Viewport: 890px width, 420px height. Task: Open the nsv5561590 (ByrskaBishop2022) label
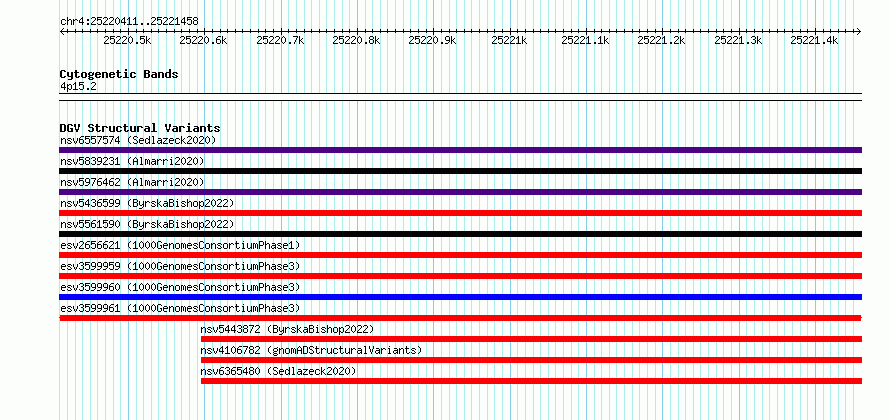[147, 224]
